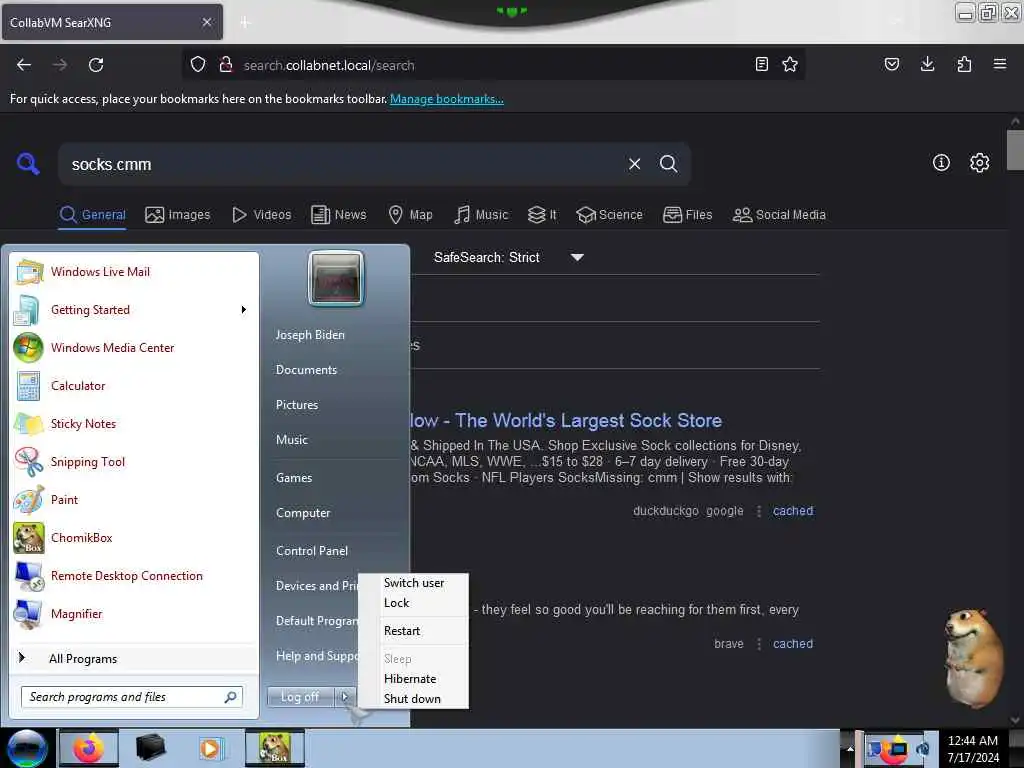Open the extensions puzzle icon

(964, 64)
